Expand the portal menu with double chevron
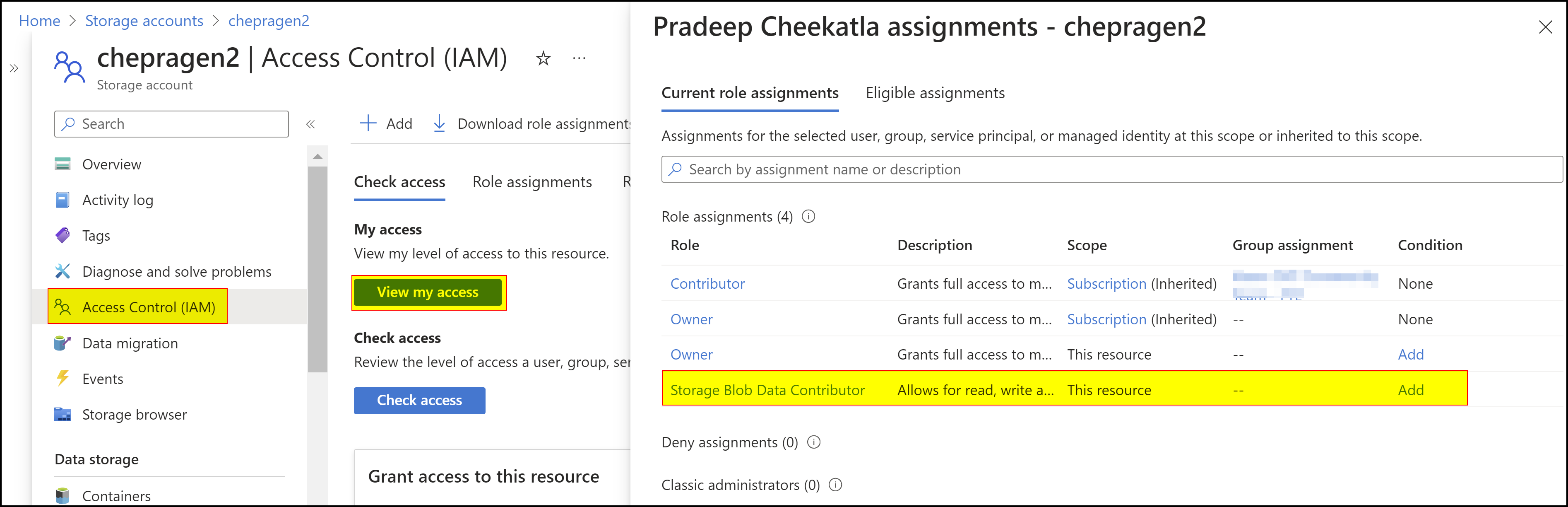The width and height of the screenshot is (1568, 507). [14, 68]
